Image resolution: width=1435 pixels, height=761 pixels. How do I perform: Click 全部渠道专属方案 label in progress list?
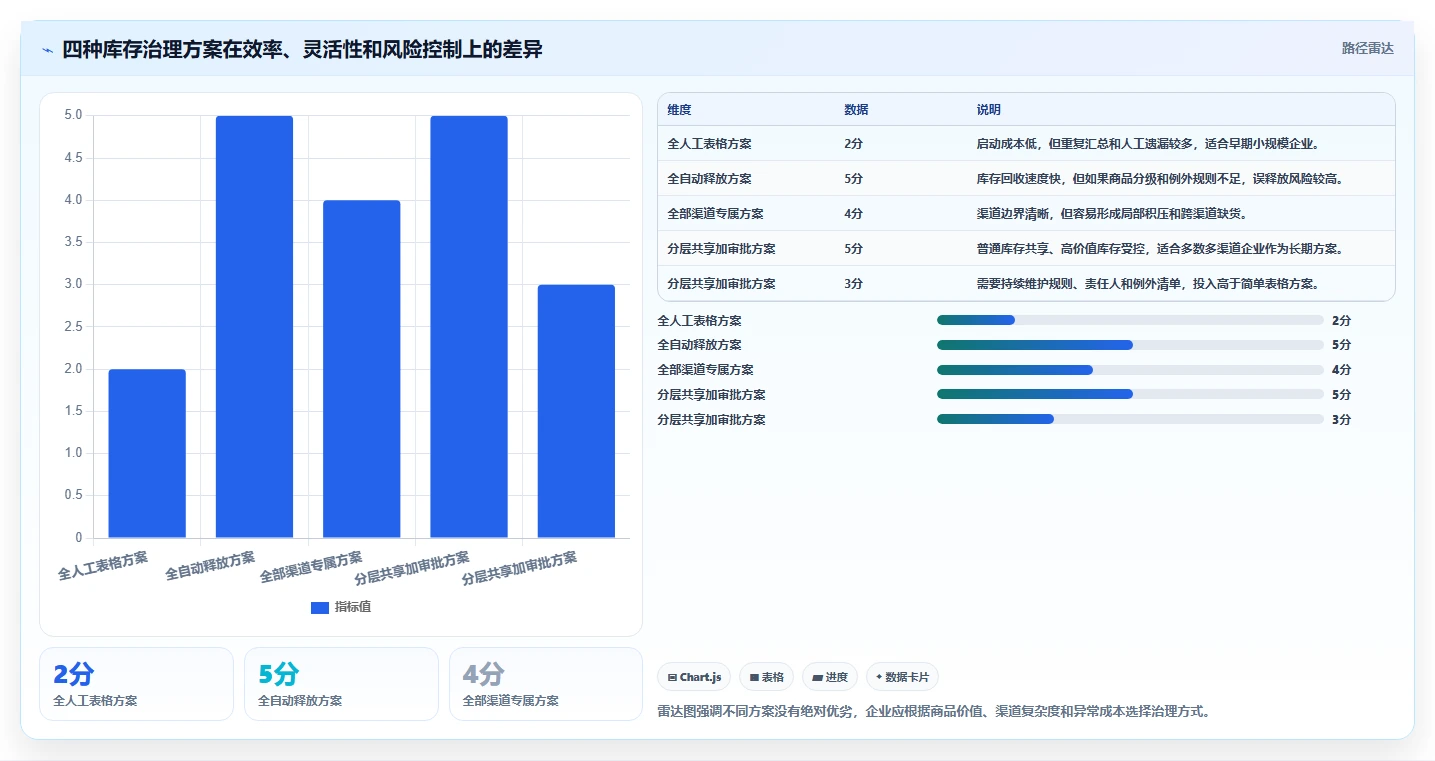[x=705, y=370]
